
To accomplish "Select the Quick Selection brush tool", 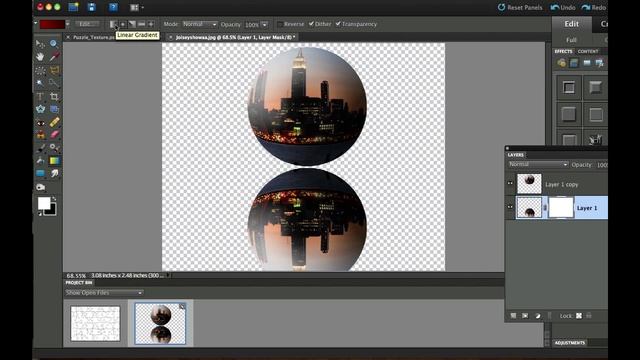I will point(54,83).
